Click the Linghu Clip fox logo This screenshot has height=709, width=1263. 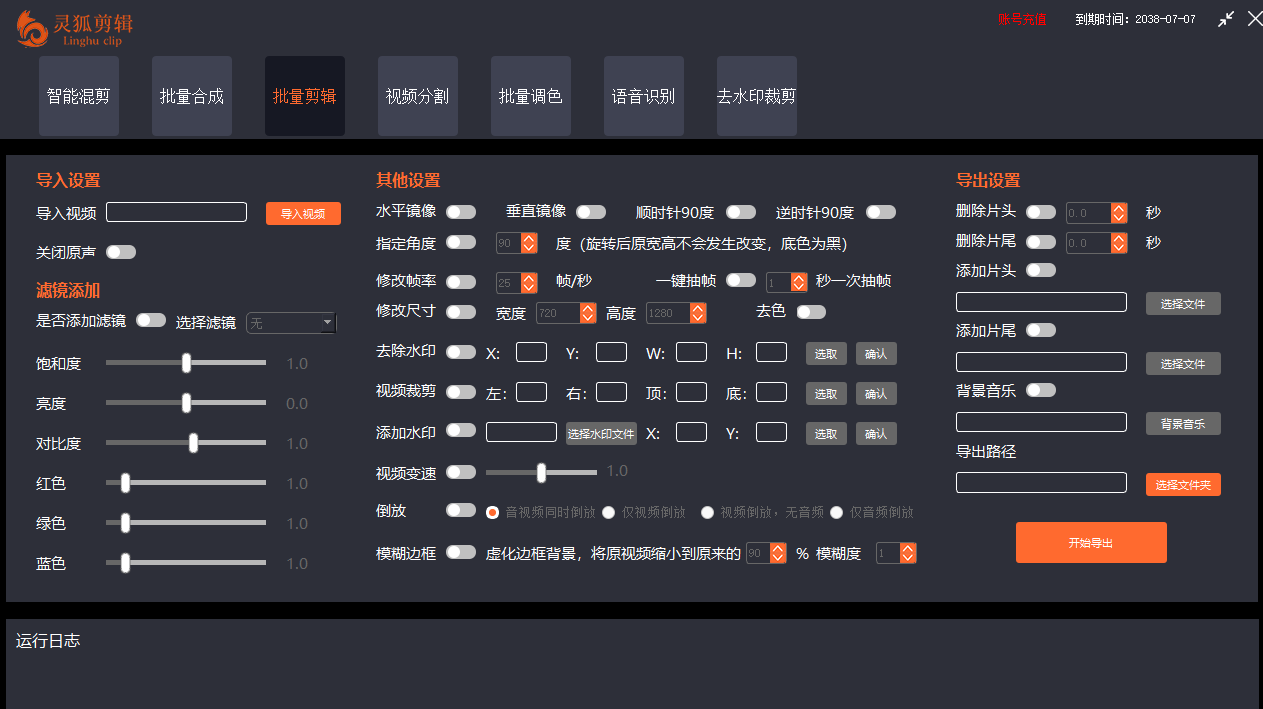[32, 29]
